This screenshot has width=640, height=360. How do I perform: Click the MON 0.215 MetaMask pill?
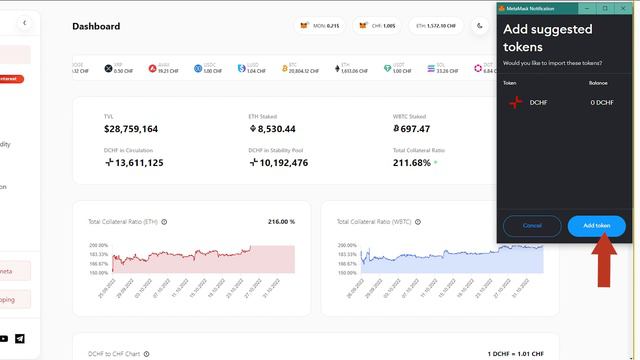point(320,26)
